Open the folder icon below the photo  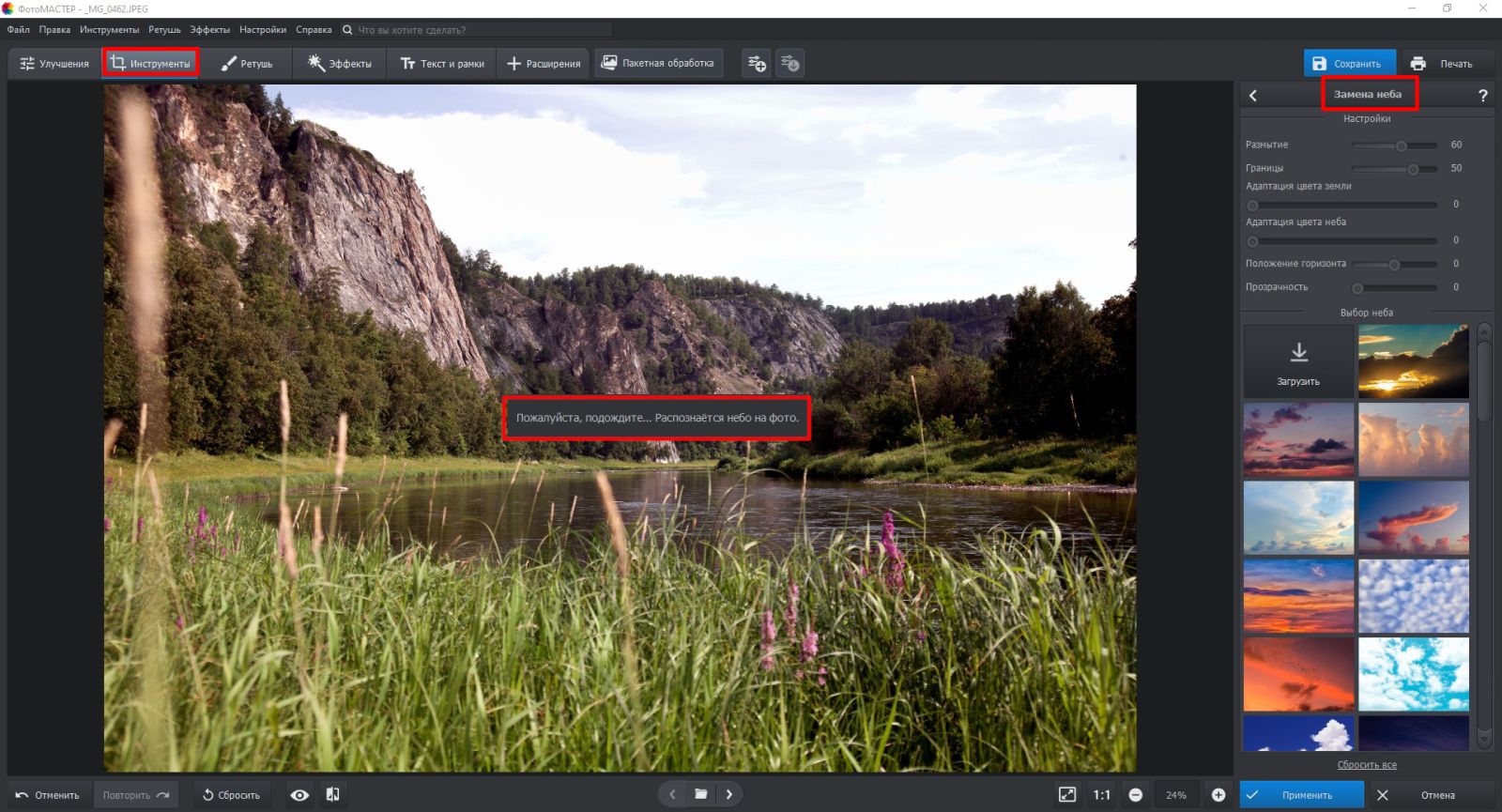click(700, 794)
